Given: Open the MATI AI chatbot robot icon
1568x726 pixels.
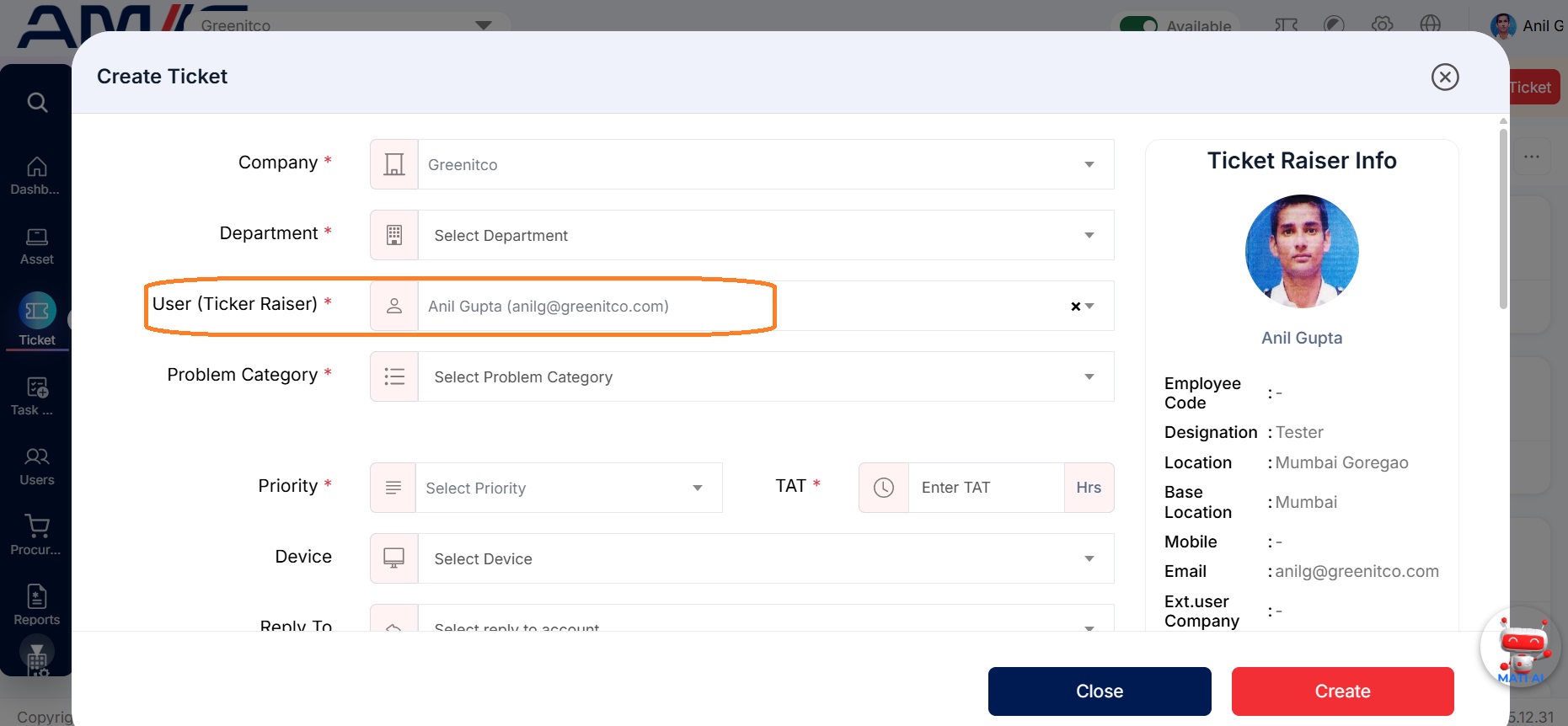Looking at the screenshot, I should (x=1521, y=649).
